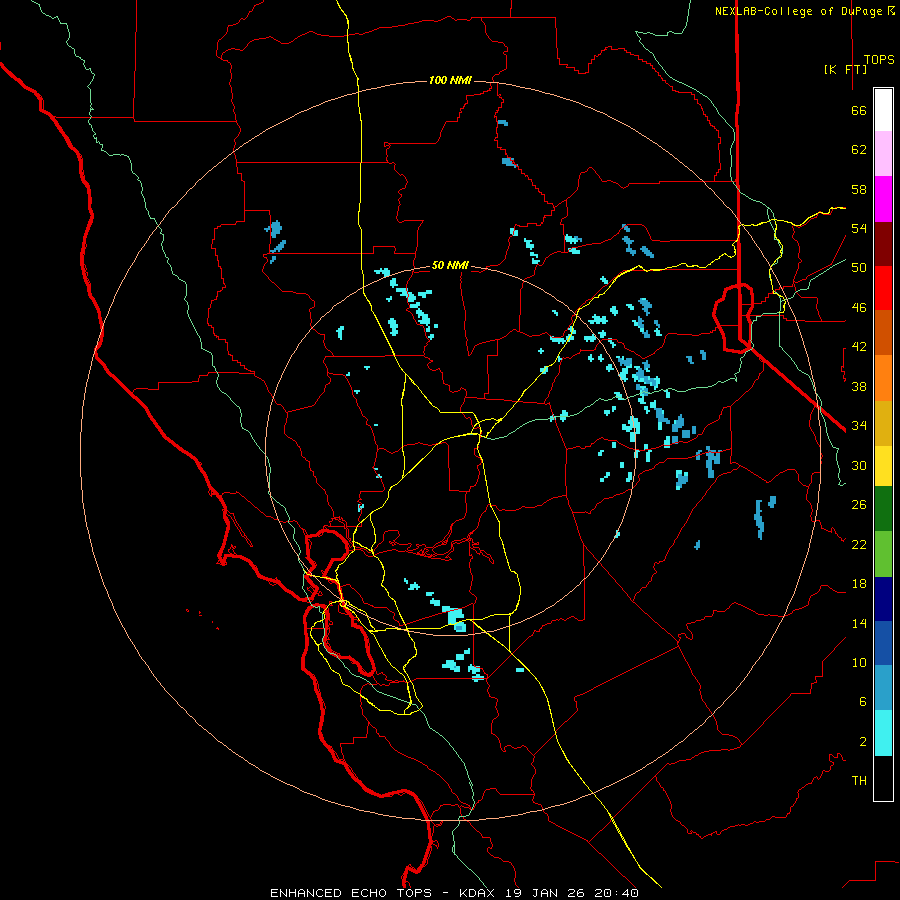
Task: Click the "[K FT]" units label
Action: 845,69
